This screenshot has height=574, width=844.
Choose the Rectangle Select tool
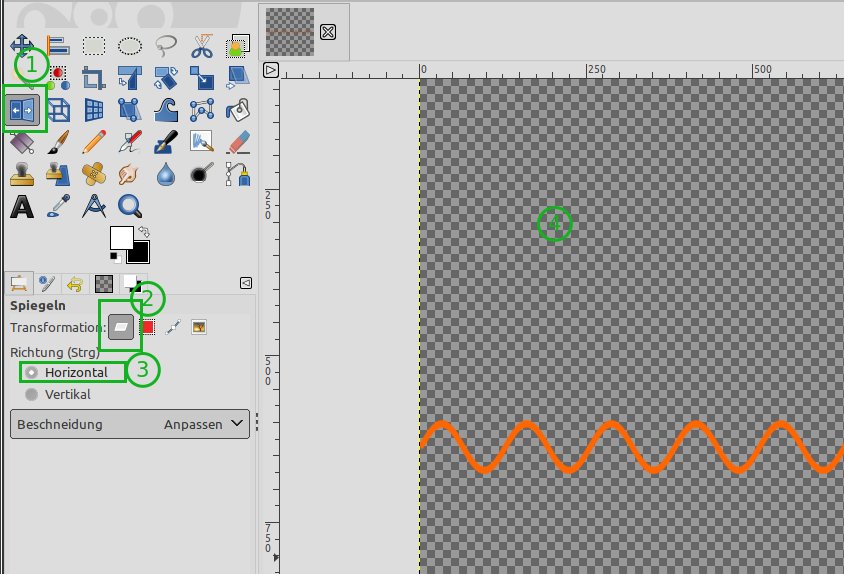coord(94,46)
